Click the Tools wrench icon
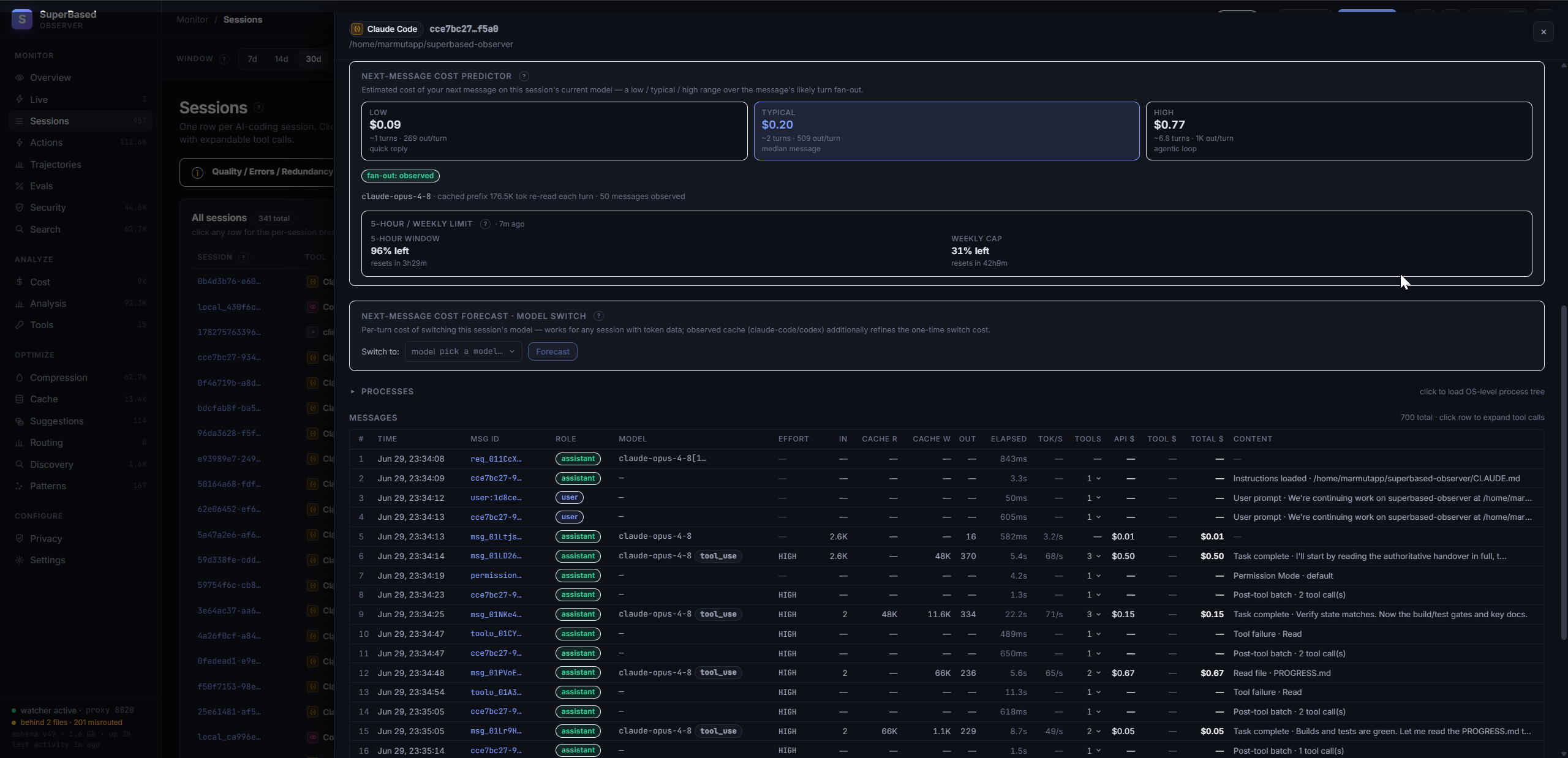Viewport: 1568px width, 758px height. [x=20, y=325]
